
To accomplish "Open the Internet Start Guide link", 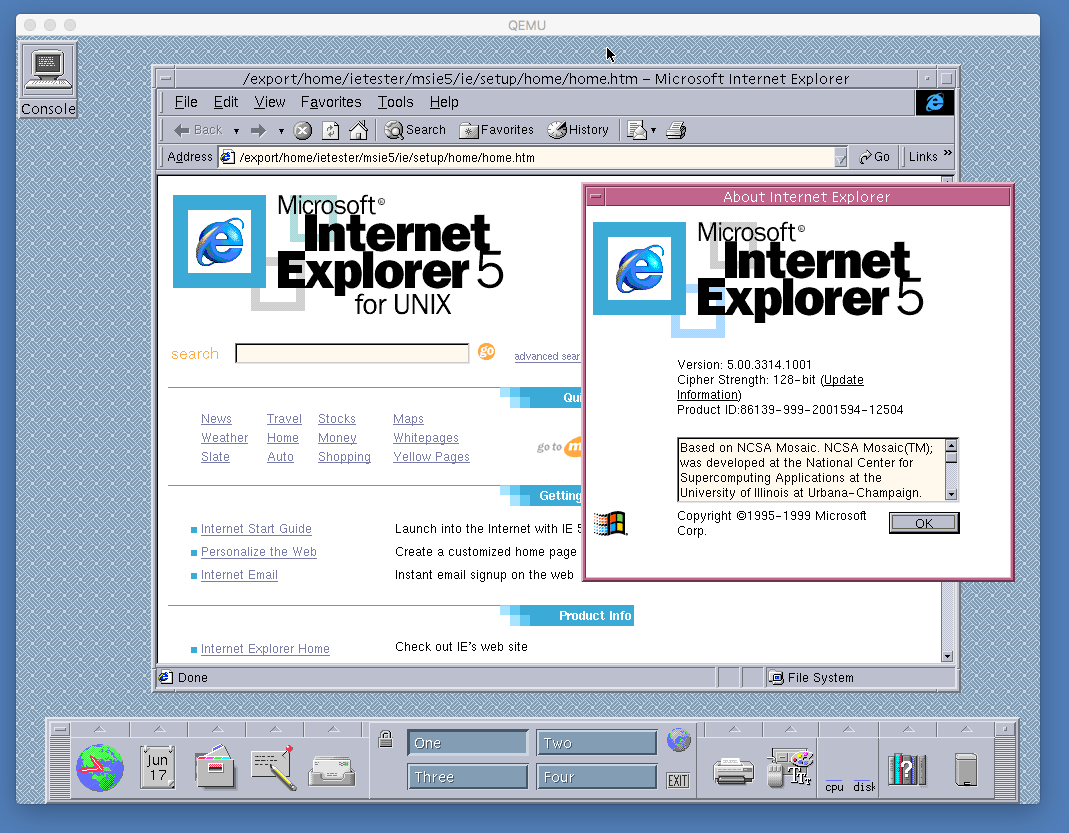I will 256,529.
